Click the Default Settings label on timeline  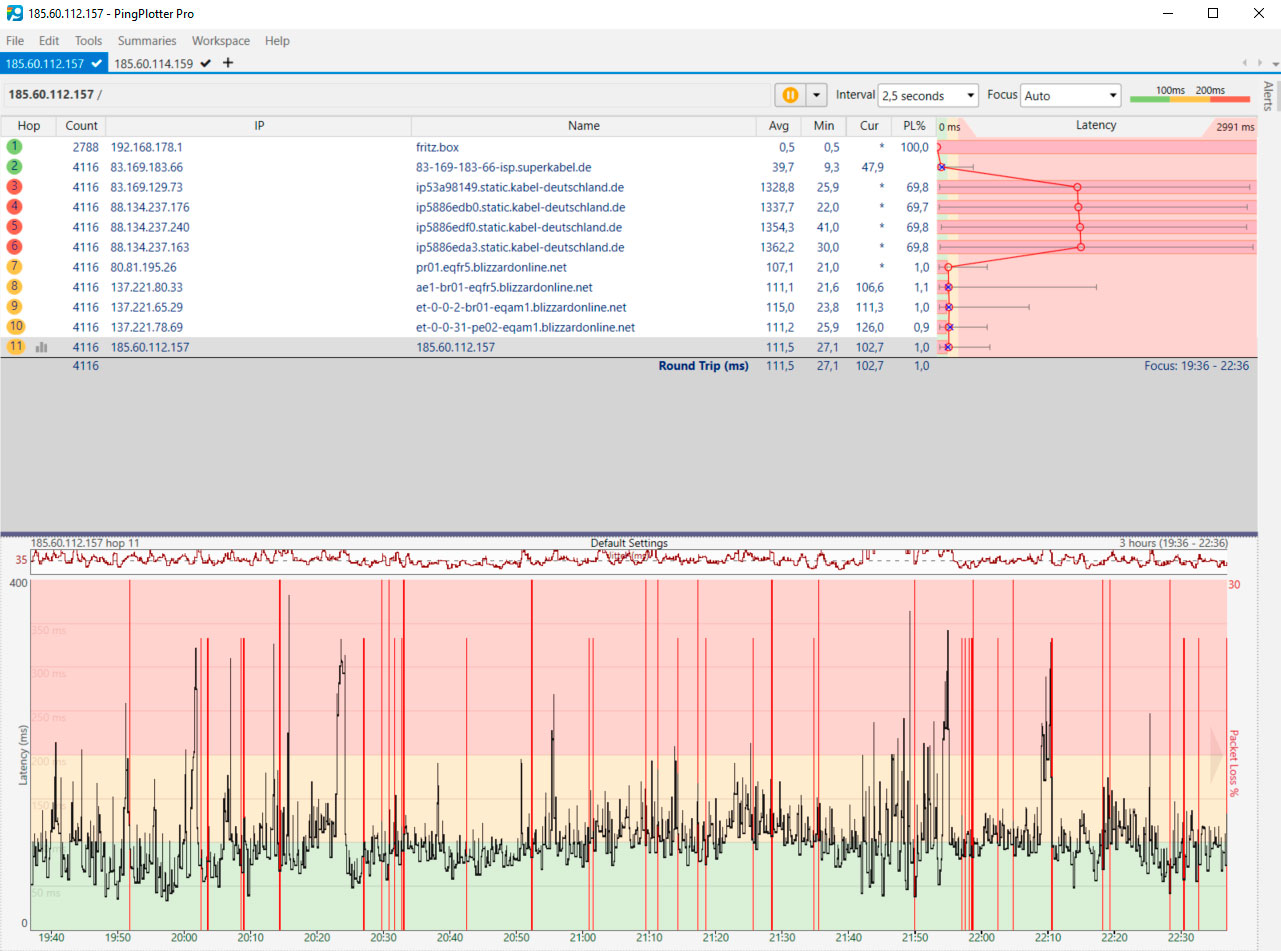[x=628, y=543]
